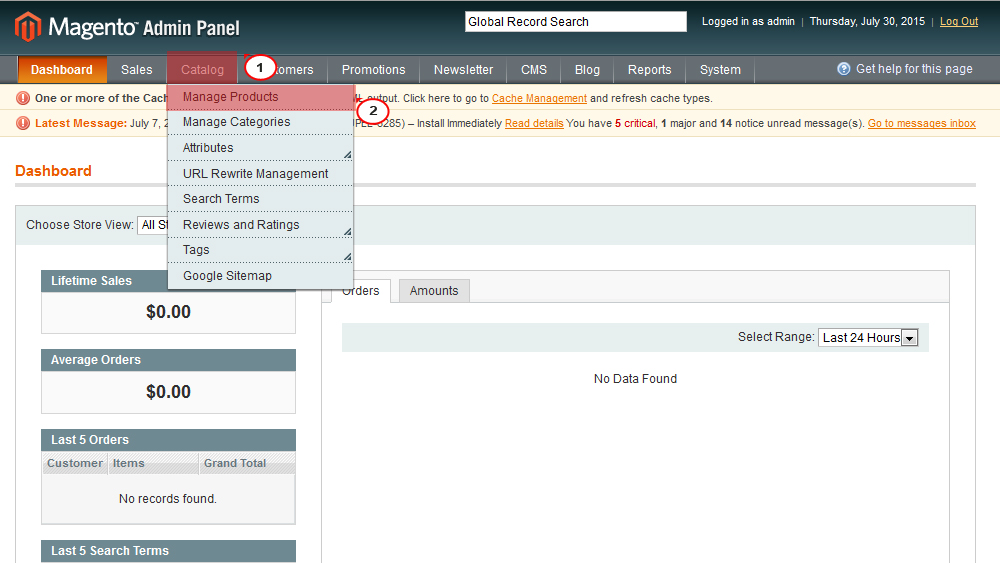Expand the Attributes submenu
Screen dimensions: 1000x563
point(260,148)
